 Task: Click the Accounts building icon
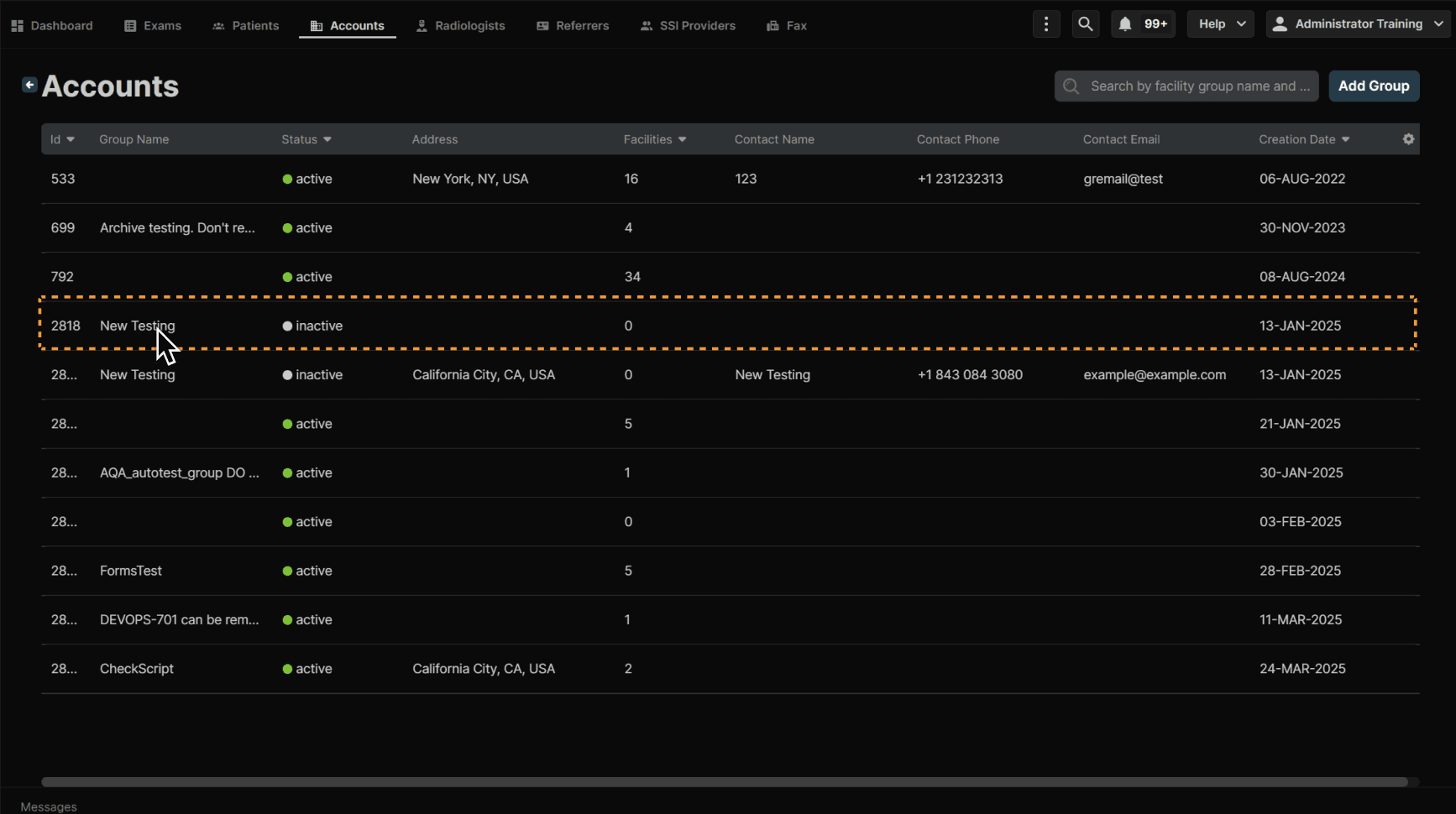(x=317, y=26)
